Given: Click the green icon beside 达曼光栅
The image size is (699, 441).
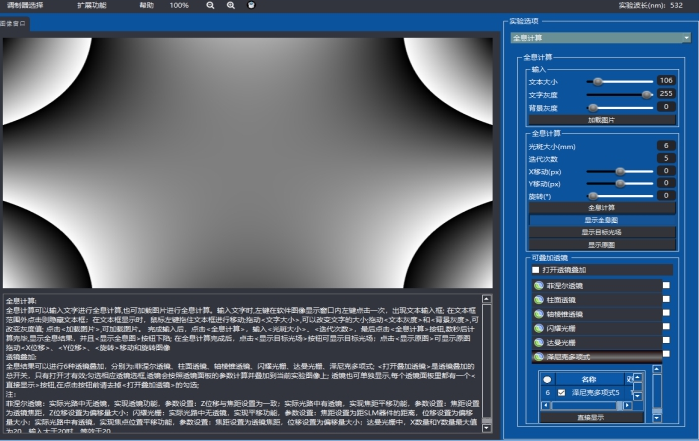Looking at the screenshot, I should pos(539,342).
